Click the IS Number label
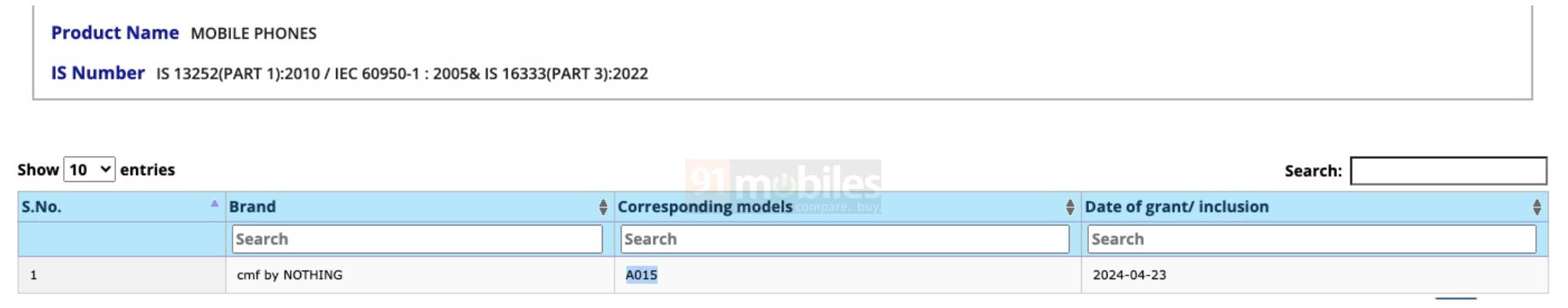Screen dimensions: 1568x308 [98, 73]
